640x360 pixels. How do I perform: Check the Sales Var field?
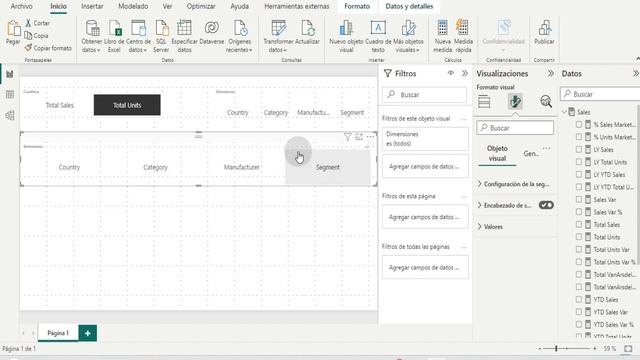[579, 199]
